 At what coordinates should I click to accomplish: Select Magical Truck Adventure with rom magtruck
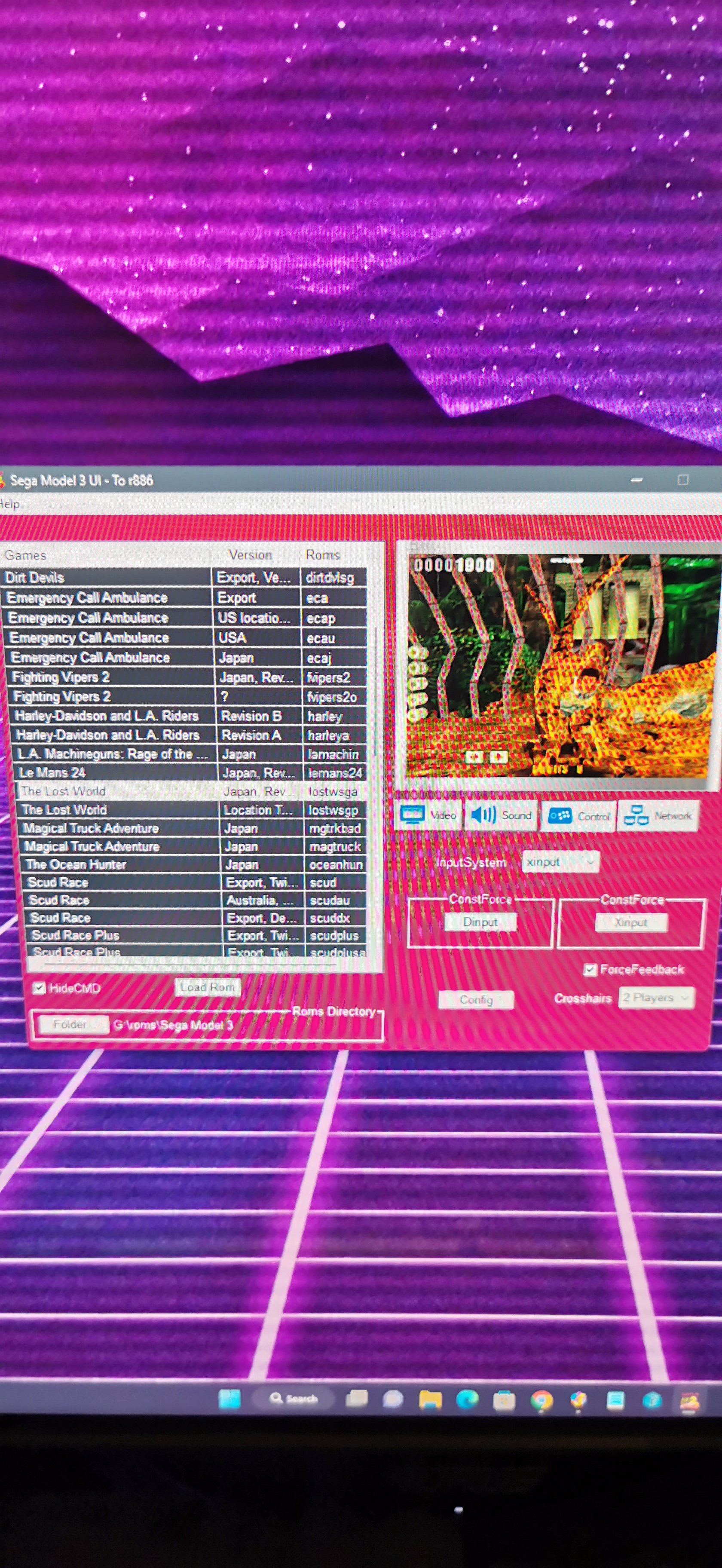click(x=193, y=846)
